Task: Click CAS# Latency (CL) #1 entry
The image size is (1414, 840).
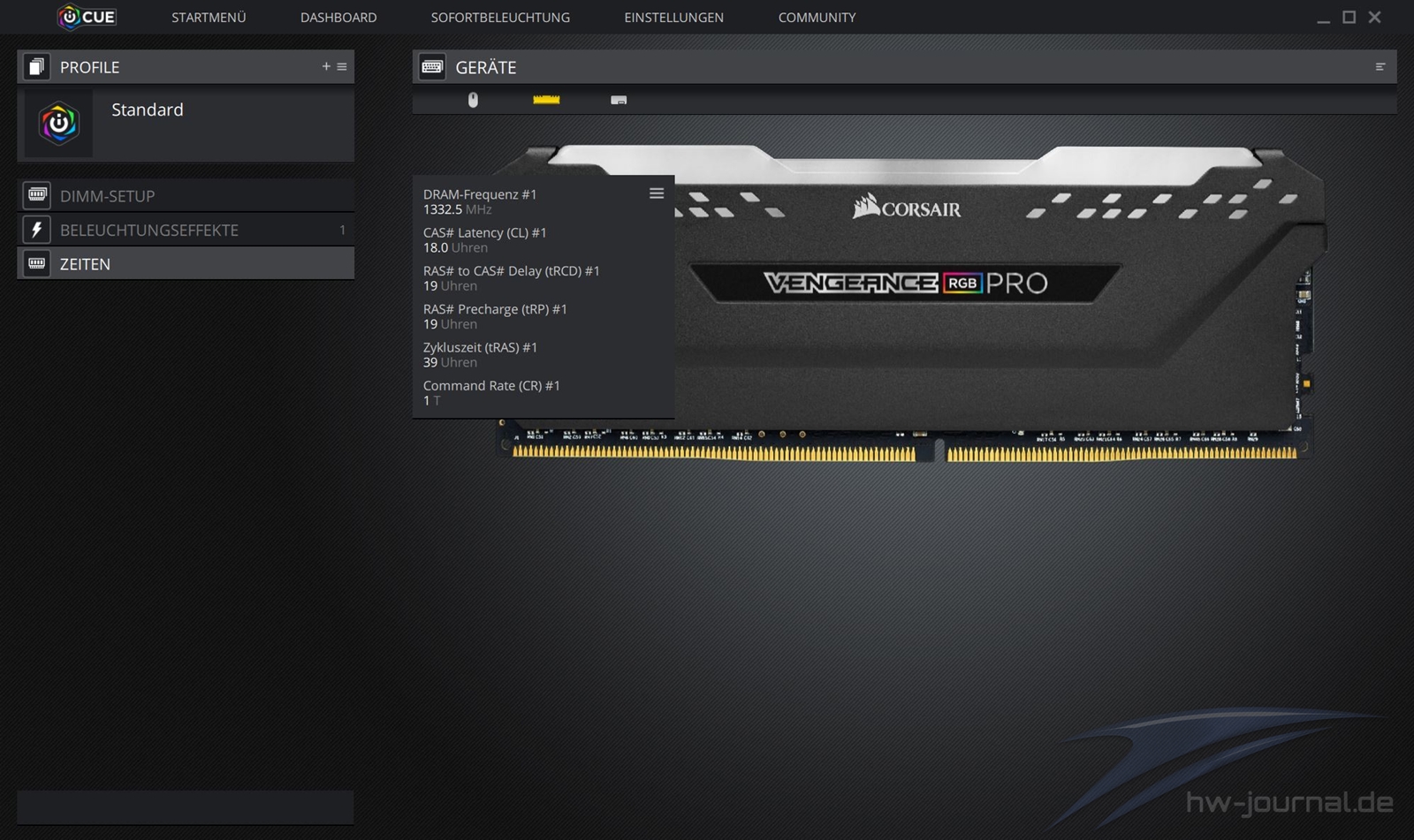Action: coord(484,240)
